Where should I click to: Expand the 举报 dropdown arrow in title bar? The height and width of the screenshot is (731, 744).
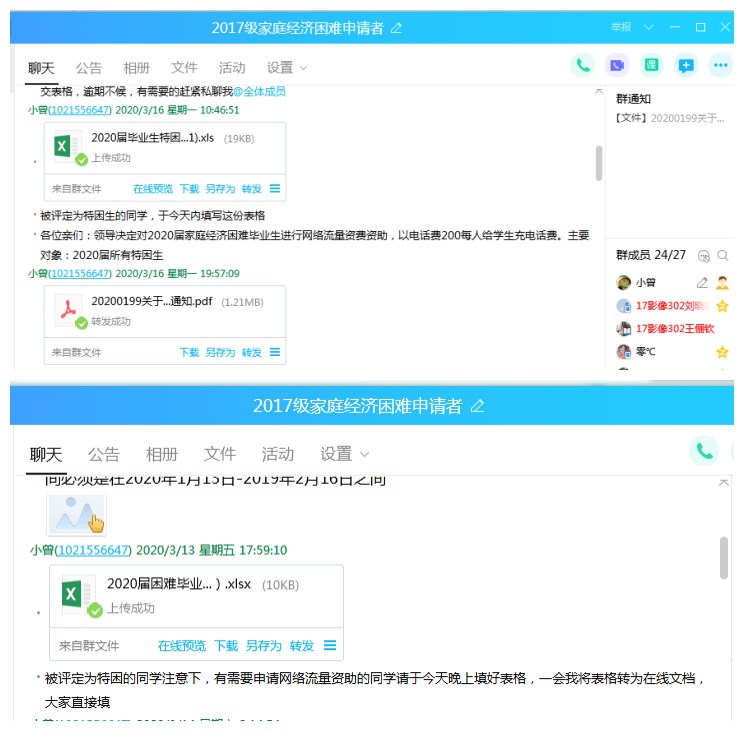[649, 27]
